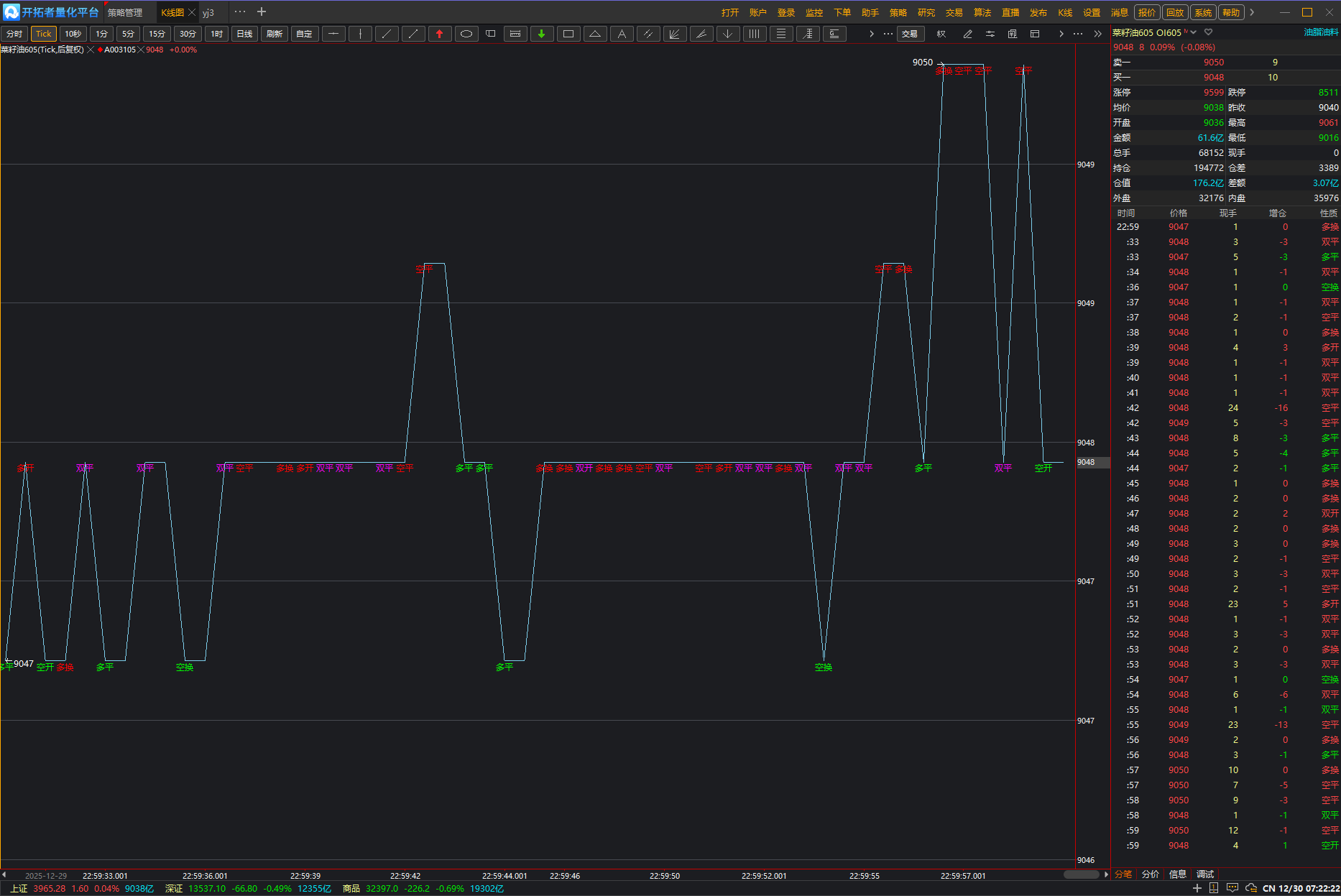Click the pencil edit icon
This screenshot has height=896, width=1341.
968,34
